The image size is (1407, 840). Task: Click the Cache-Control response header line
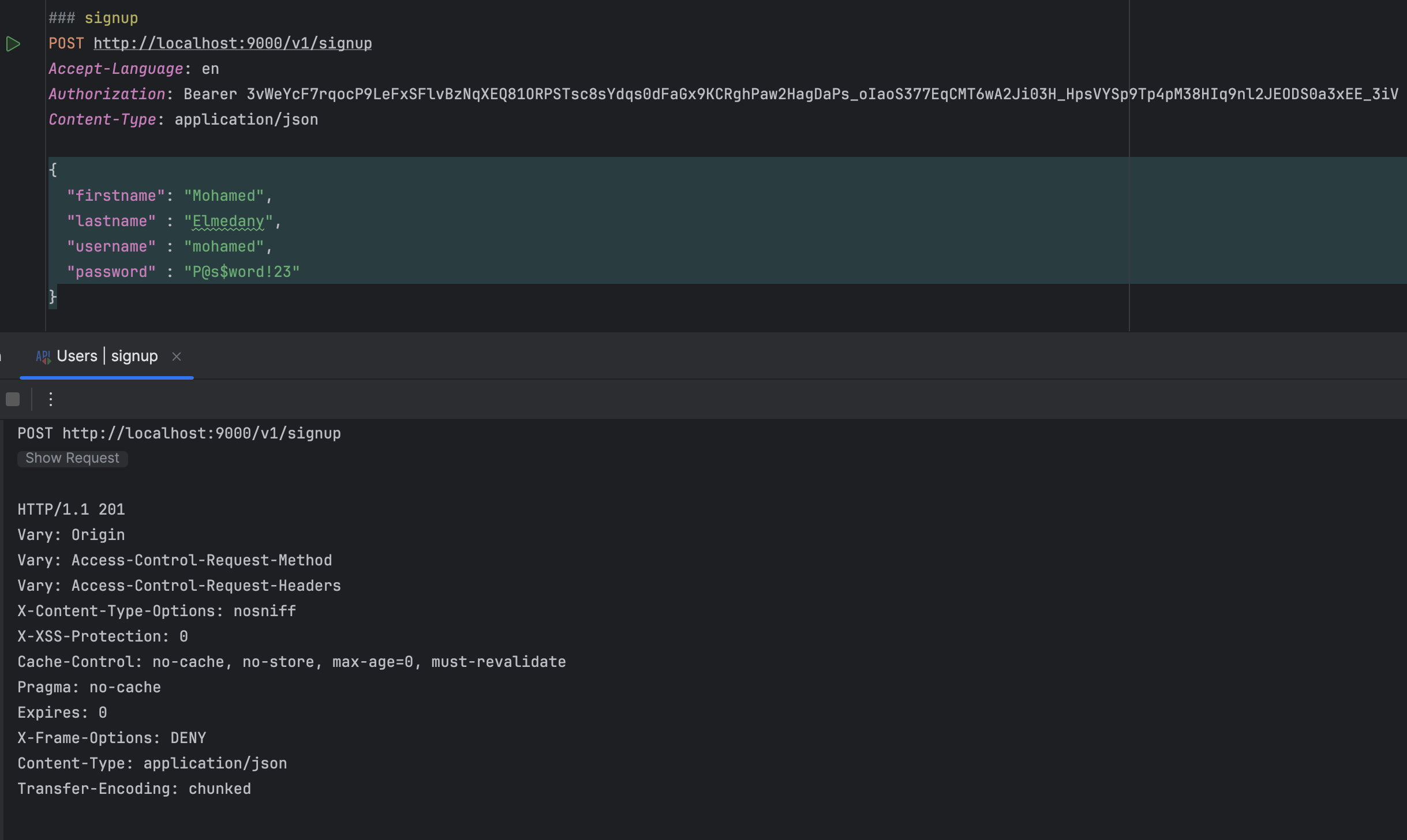coord(291,662)
